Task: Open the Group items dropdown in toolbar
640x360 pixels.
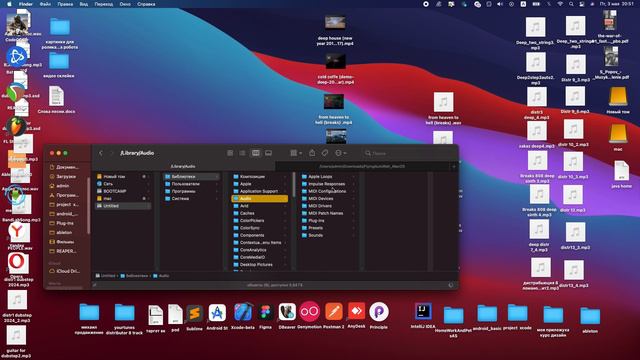Action: [296, 153]
